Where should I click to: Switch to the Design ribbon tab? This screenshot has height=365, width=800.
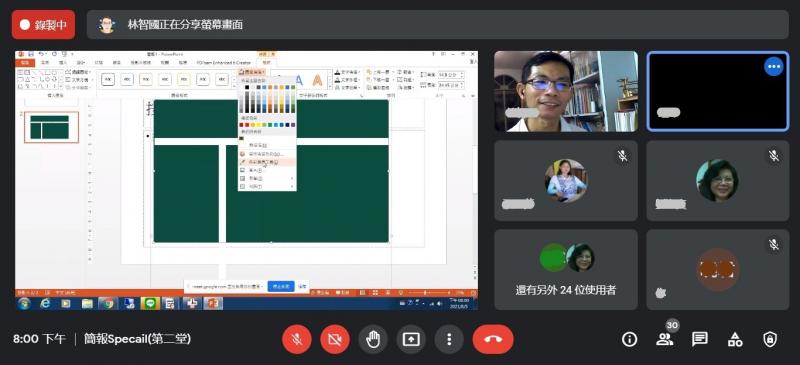[x=81, y=62]
